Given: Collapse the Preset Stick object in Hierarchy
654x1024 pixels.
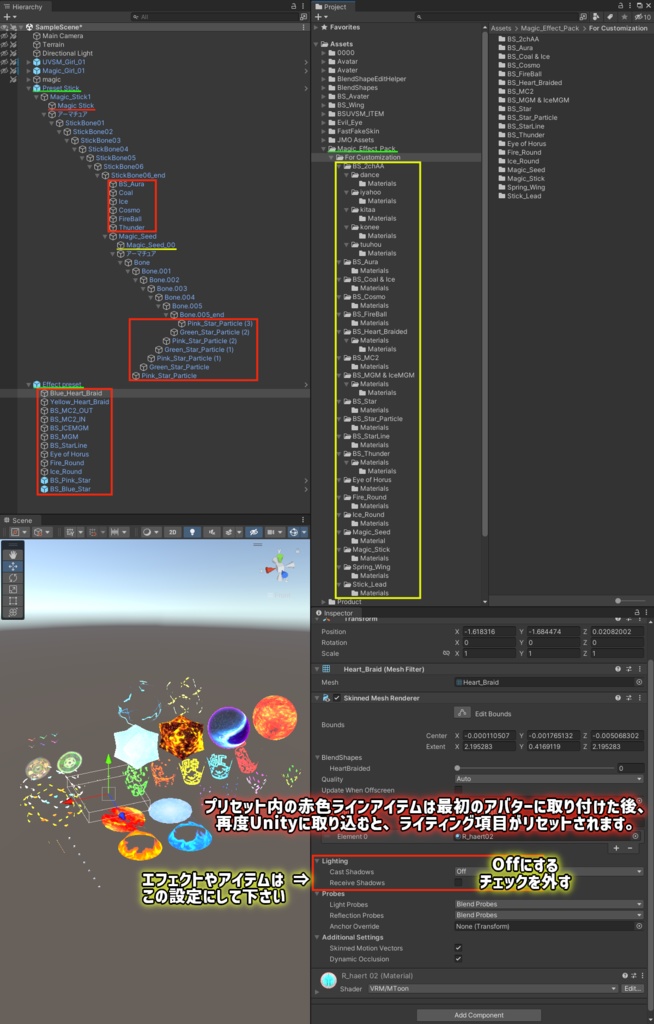Looking at the screenshot, I should 28,88.
